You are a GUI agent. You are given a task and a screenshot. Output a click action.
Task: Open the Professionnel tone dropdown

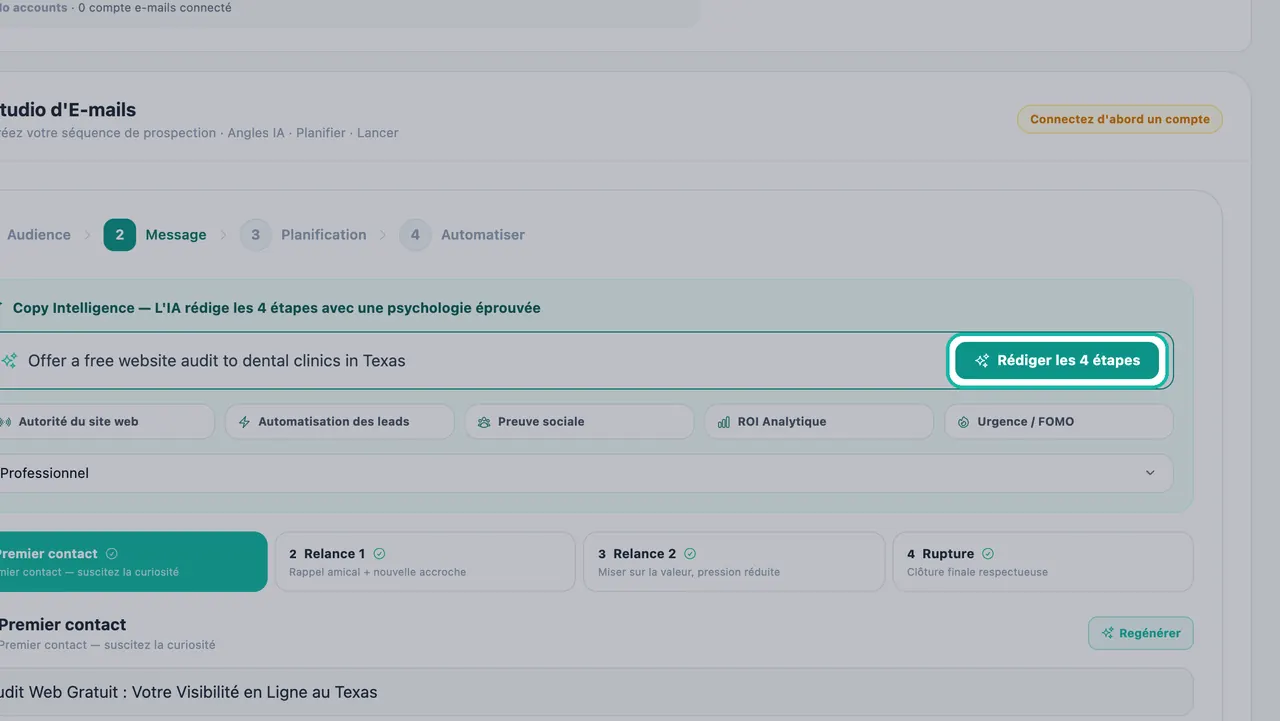(580, 473)
